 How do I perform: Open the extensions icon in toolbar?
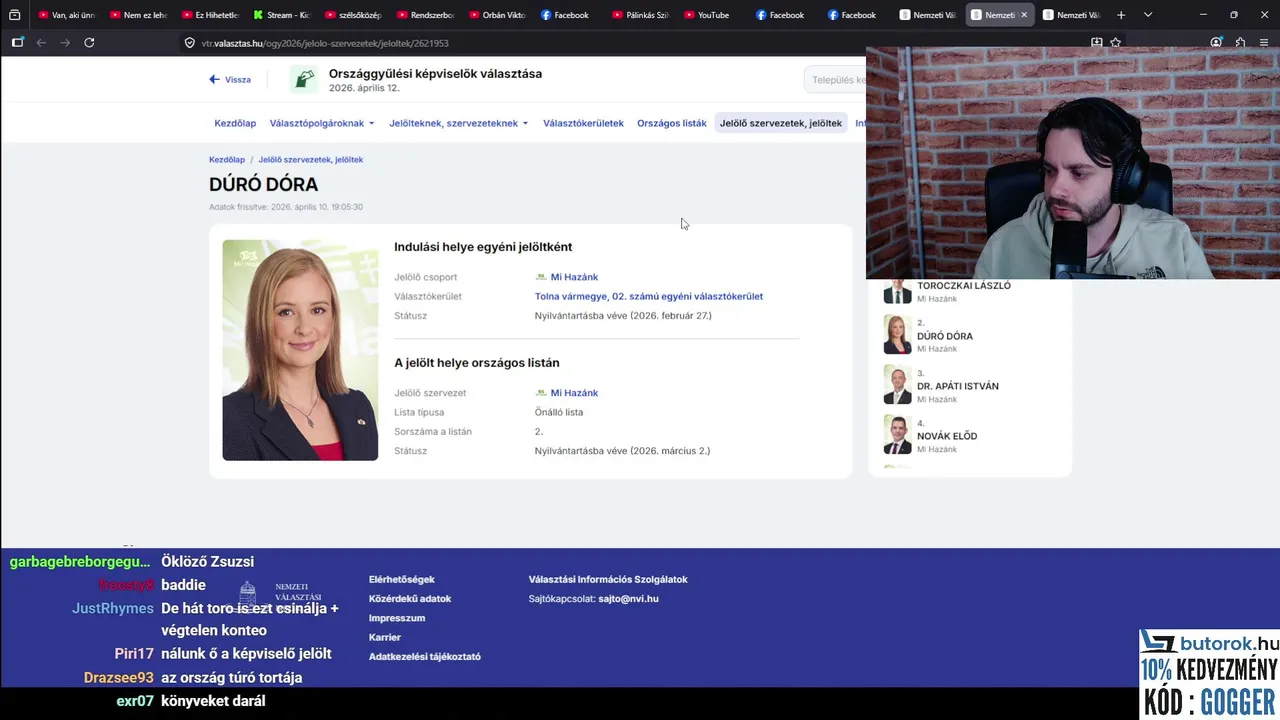click(1240, 42)
